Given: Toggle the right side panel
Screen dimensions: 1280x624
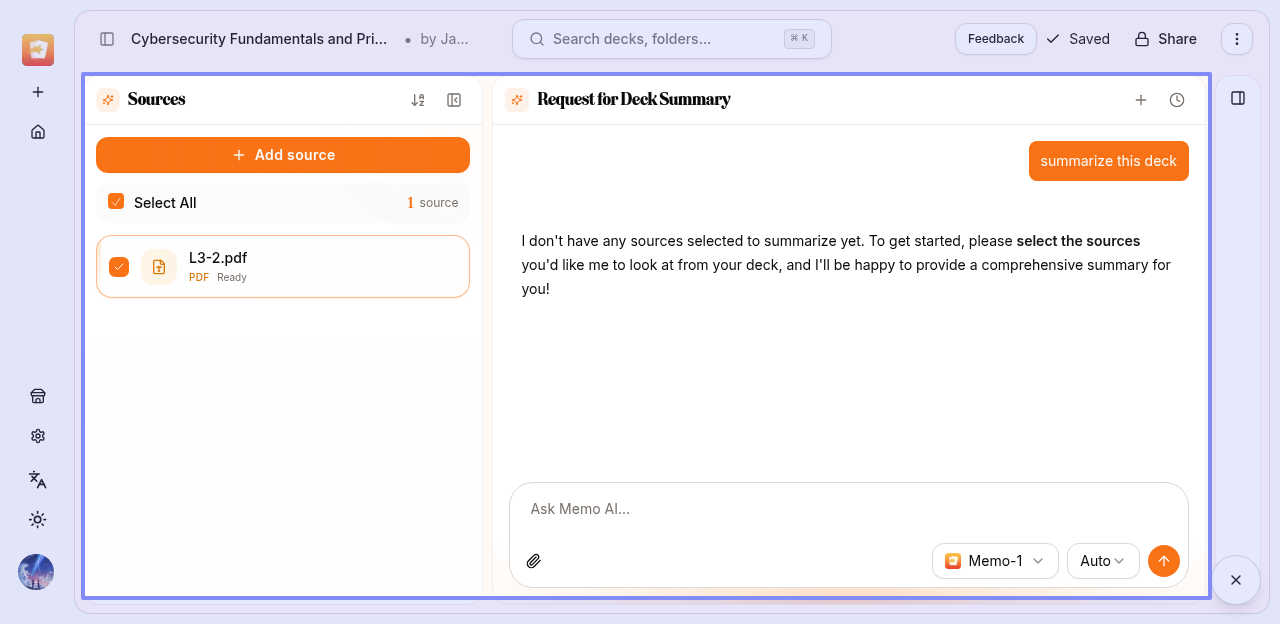Looking at the screenshot, I should [1238, 98].
